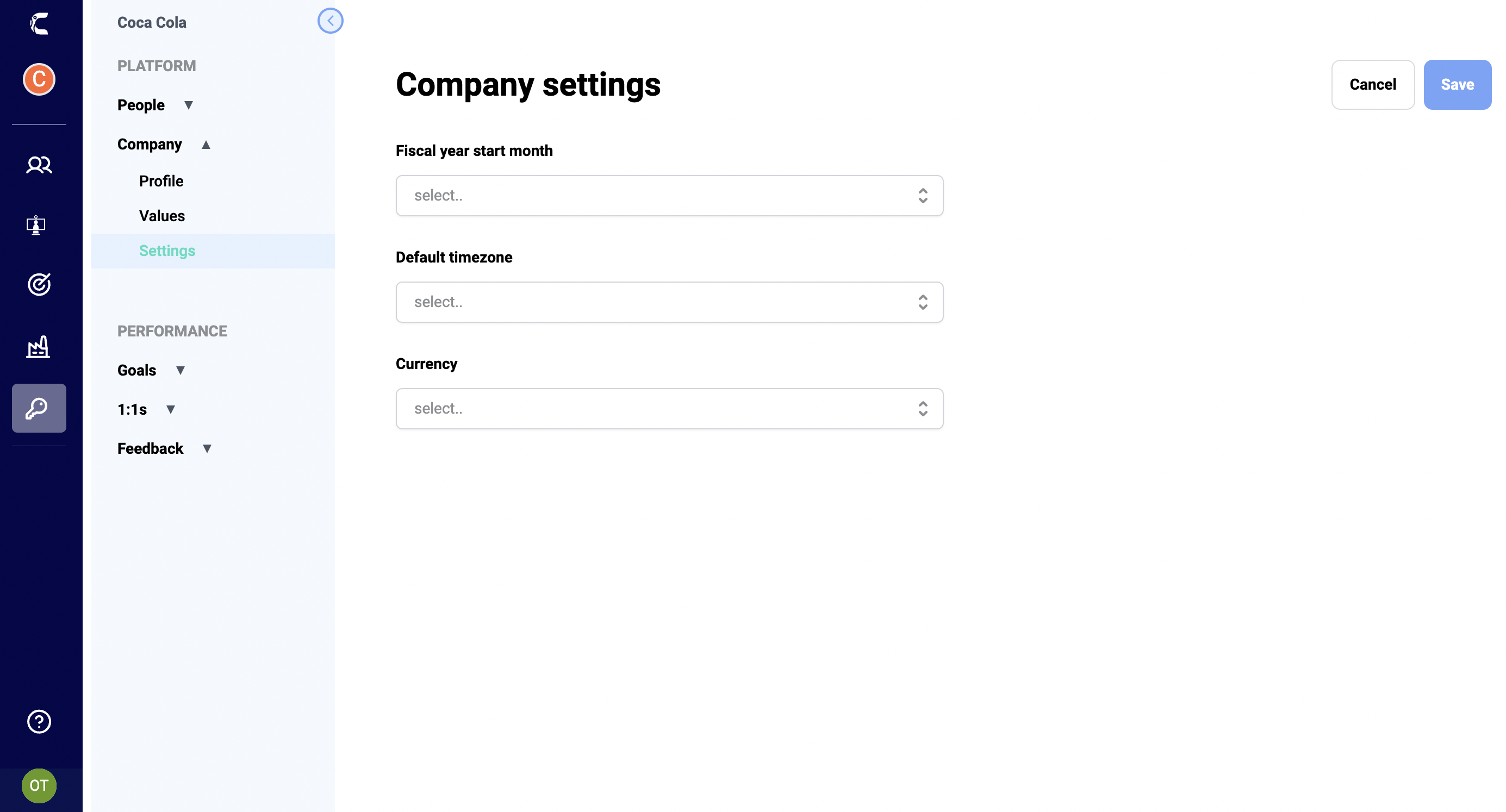Collapse the panel with the back chevron
Screen dimensions: 1506x812
tap(331, 21)
